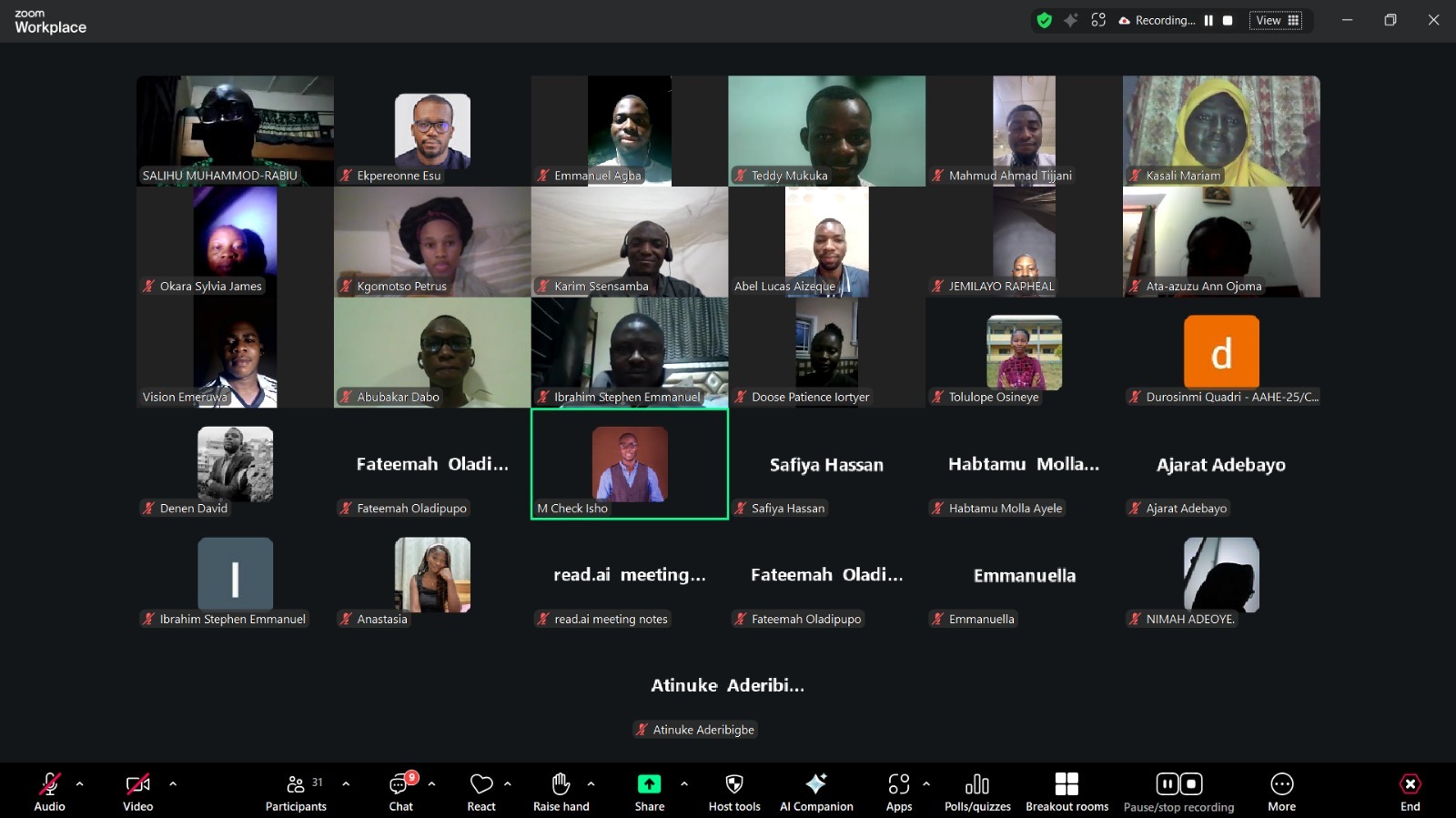The height and width of the screenshot is (818, 1456).
Task: Select the M Check Isho video tile
Action: [x=630, y=464]
